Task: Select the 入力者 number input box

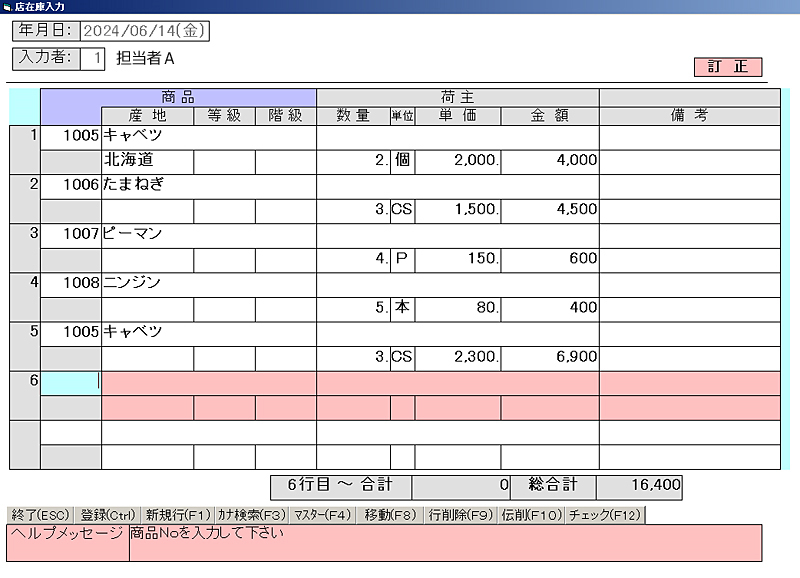Action: point(91,58)
